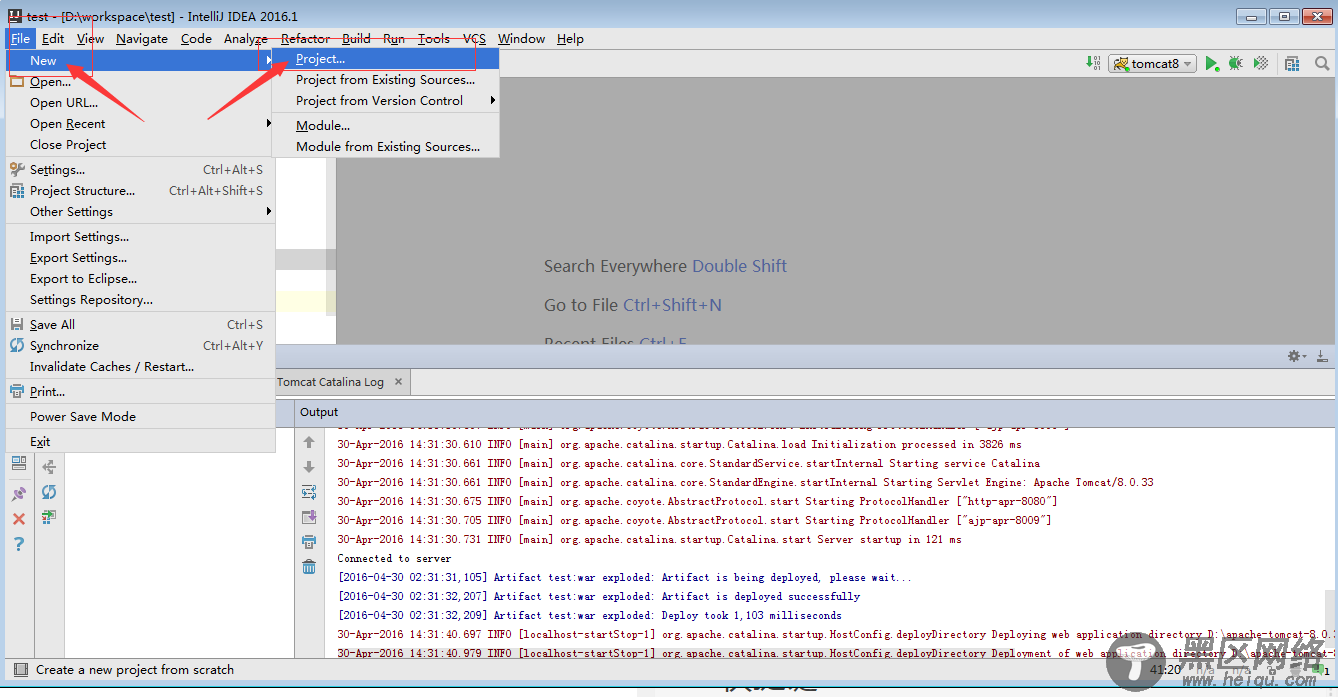
Task: Clear console with the trash icon
Action: click(309, 567)
